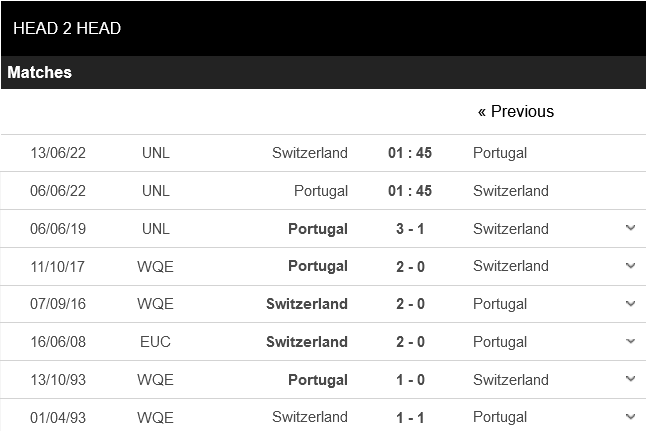
Task: Expand the 11/10/17 Portugal 2-0 match details
Action: [630, 266]
